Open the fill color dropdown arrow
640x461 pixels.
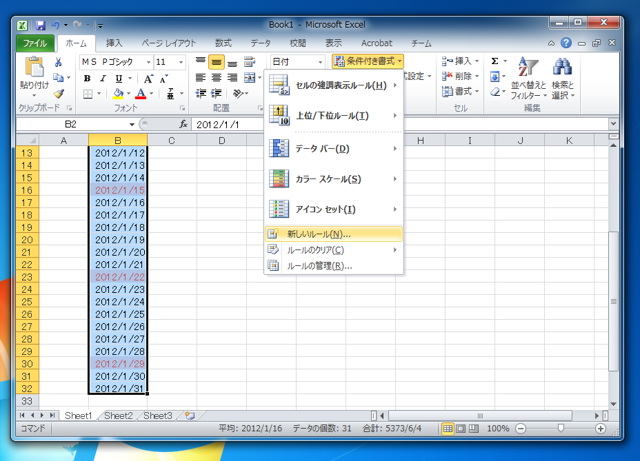(128, 94)
